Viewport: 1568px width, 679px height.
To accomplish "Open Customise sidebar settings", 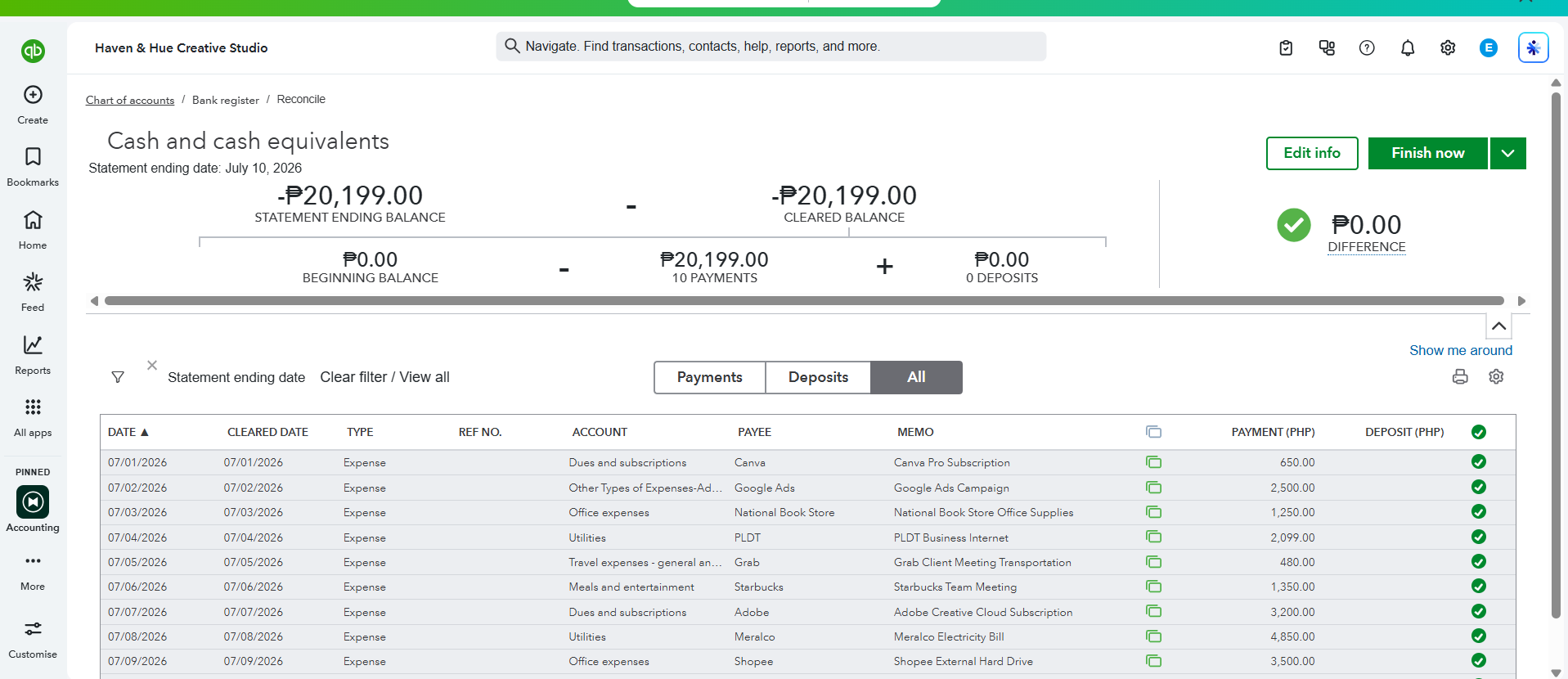I will pos(33,640).
